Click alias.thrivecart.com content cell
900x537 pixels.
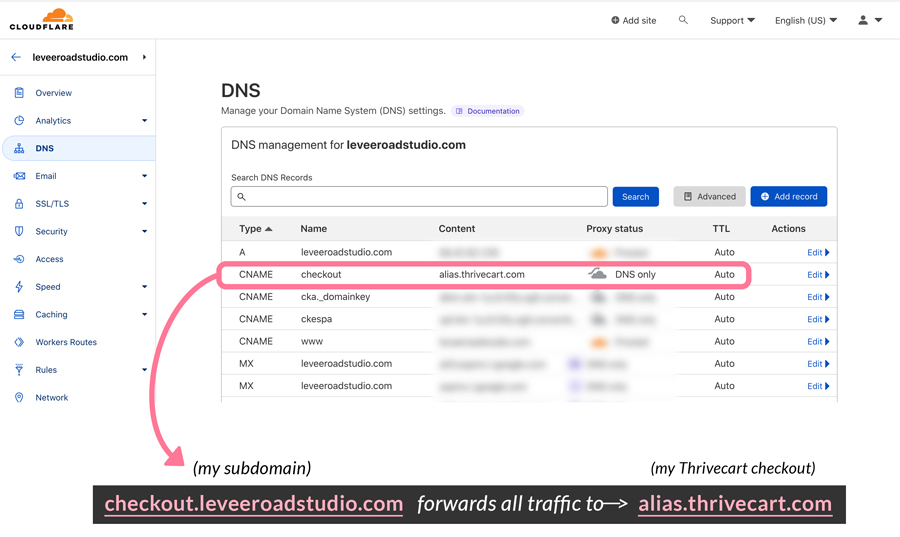[482, 274]
